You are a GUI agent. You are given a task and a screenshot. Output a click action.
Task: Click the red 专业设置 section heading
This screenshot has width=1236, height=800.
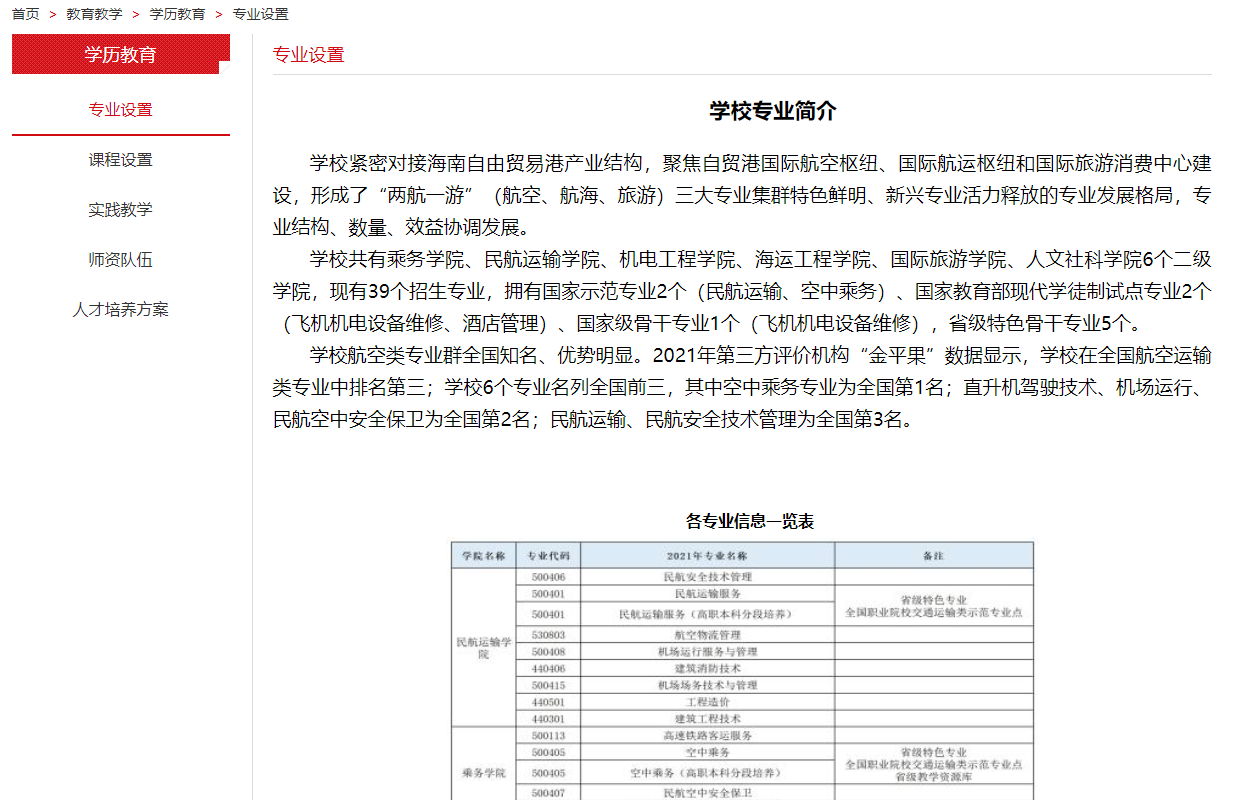[308, 55]
